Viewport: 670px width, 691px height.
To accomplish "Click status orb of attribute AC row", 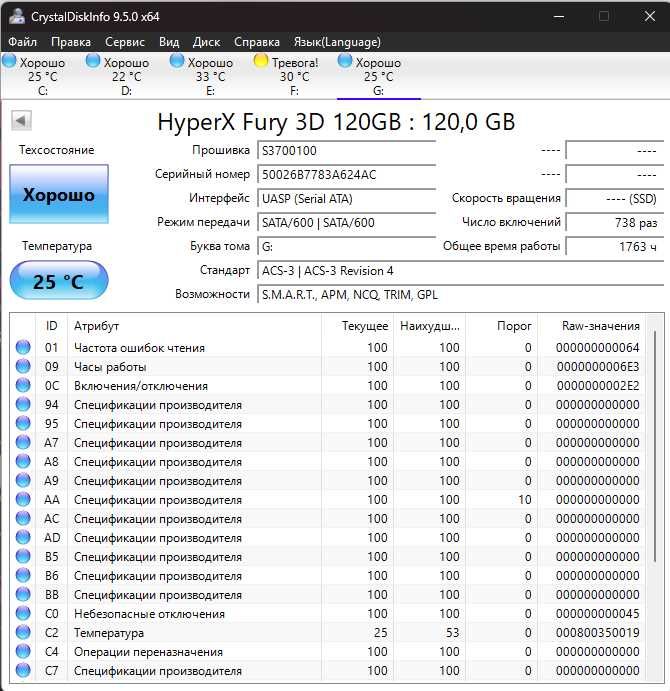I will (23, 518).
